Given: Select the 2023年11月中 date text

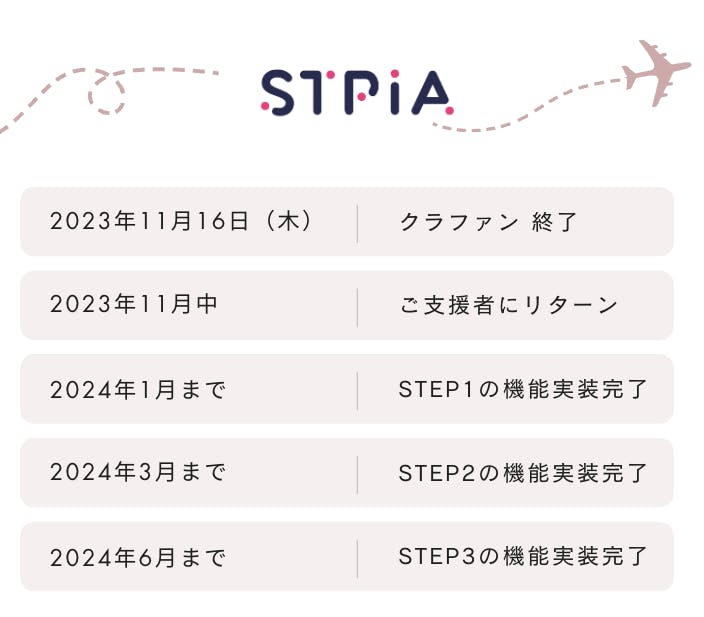Looking at the screenshot, I should pos(134,305).
